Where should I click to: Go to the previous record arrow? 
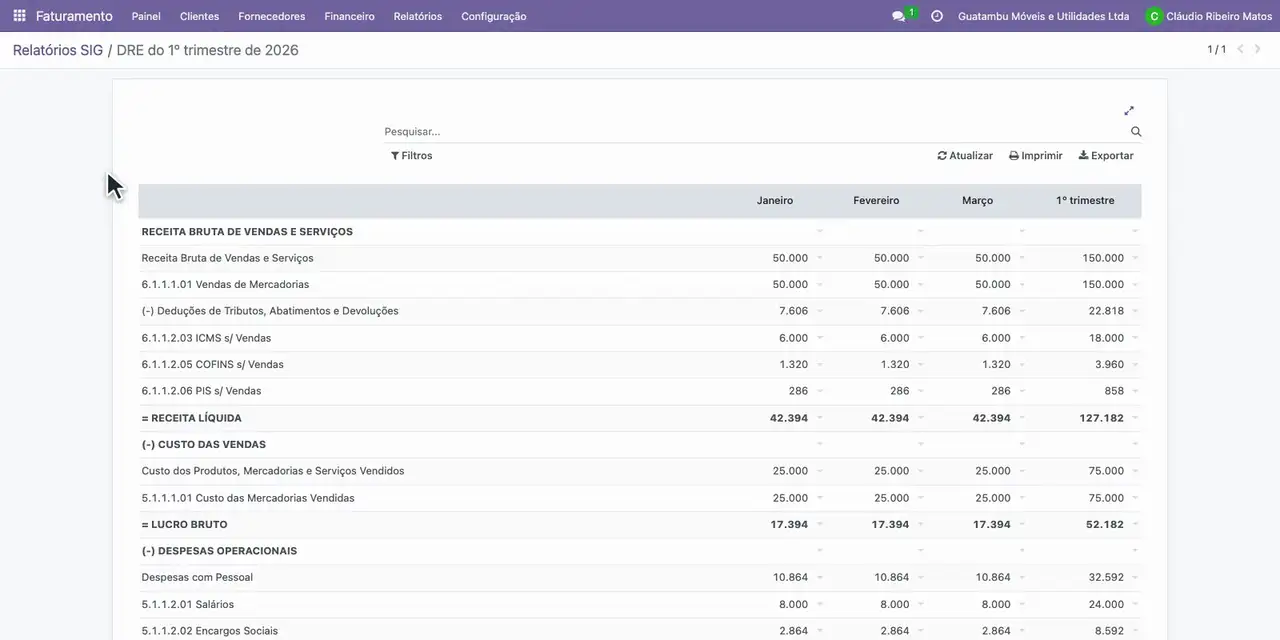[1241, 49]
